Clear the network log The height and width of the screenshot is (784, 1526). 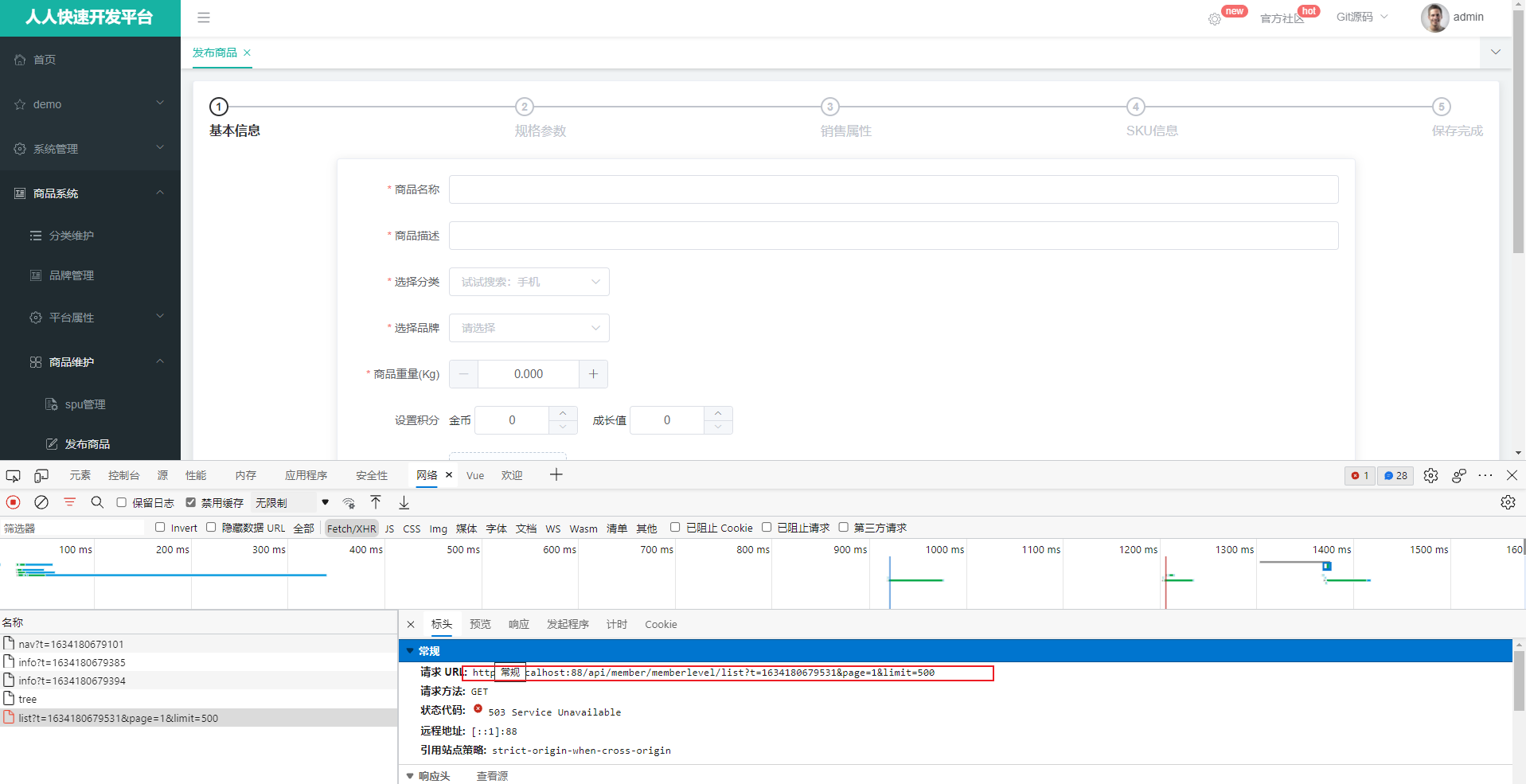click(x=41, y=502)
